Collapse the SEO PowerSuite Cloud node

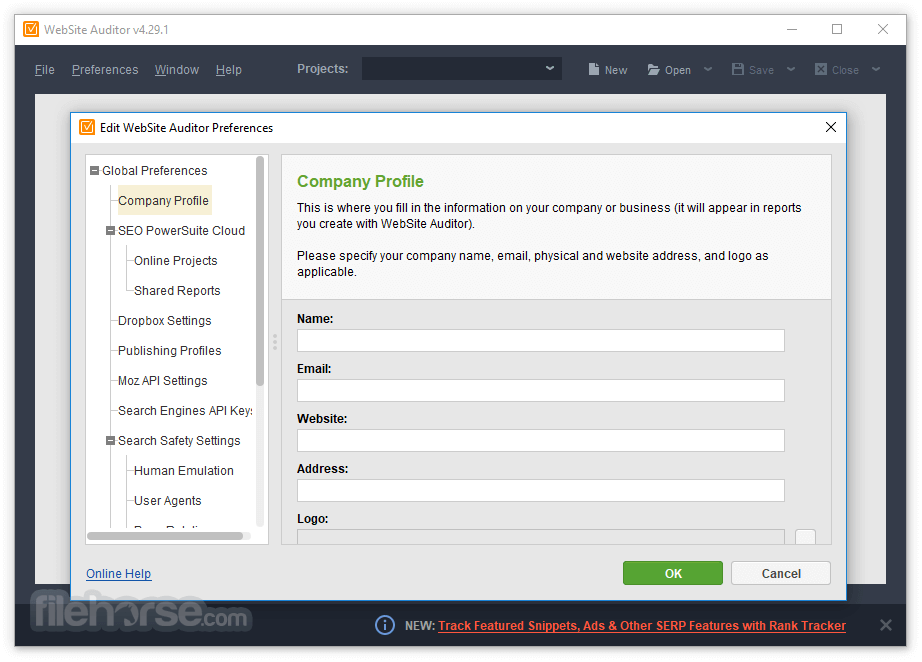pyautogui.click(x=110, y=230)
